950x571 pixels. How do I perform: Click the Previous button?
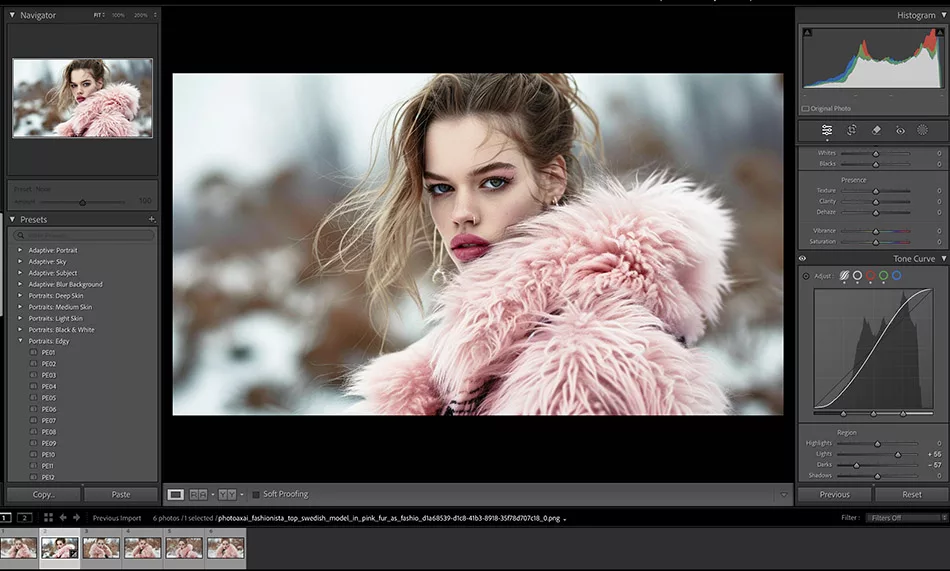point(834,495)
